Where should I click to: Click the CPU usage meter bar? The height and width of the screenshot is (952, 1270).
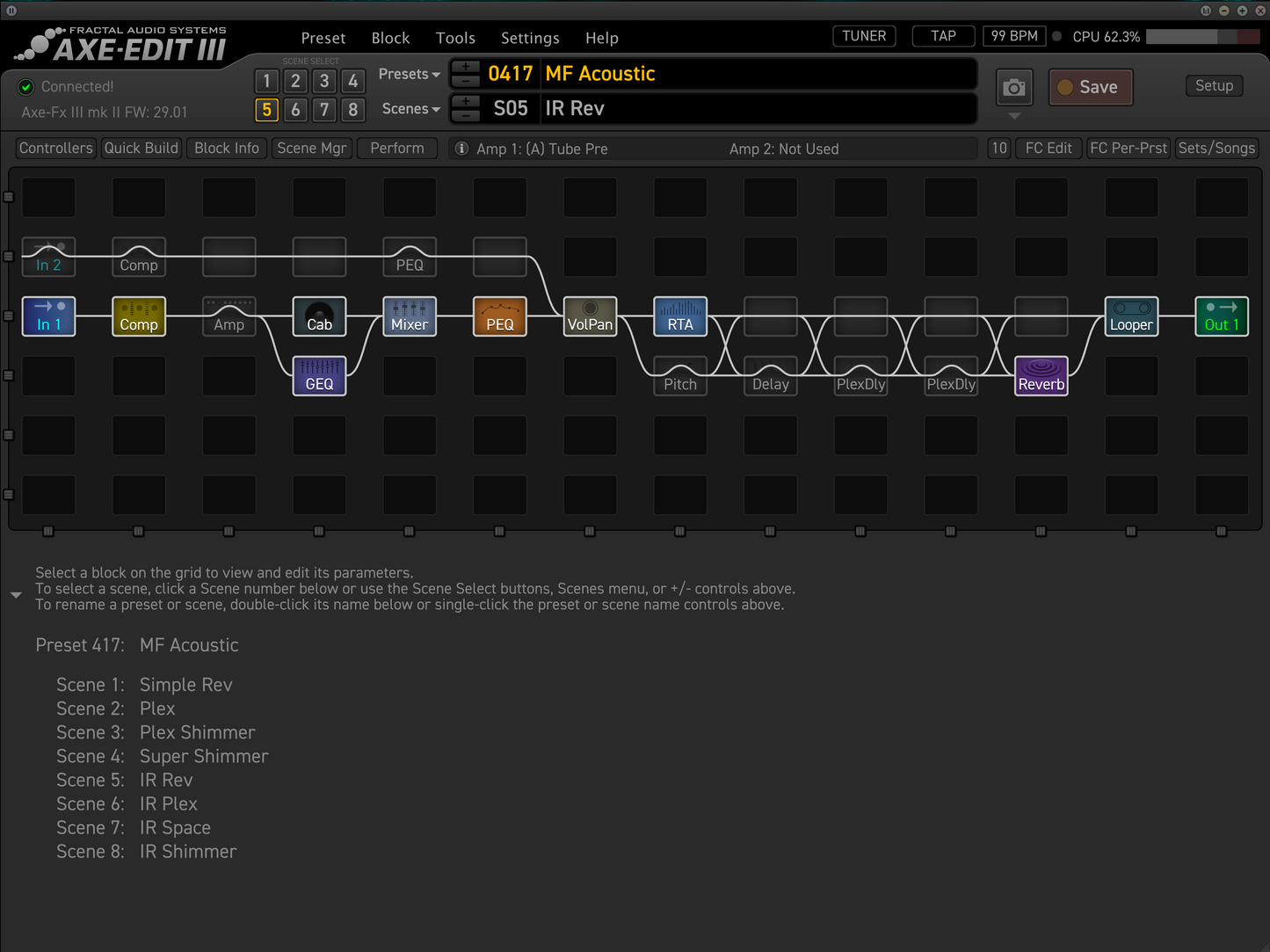click(x=1201, y=37)
